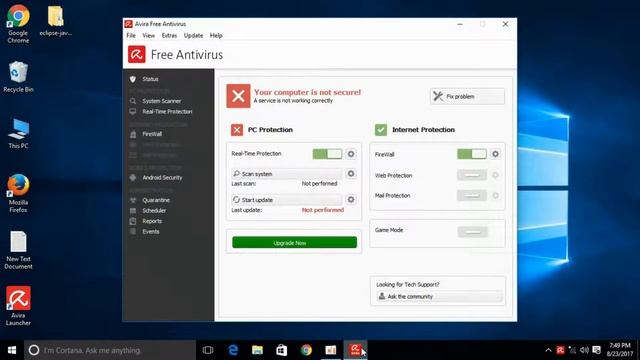Screen dimensions: 640x360
Task: Click the red PC Protection X icon
Action: coord(237,130)
